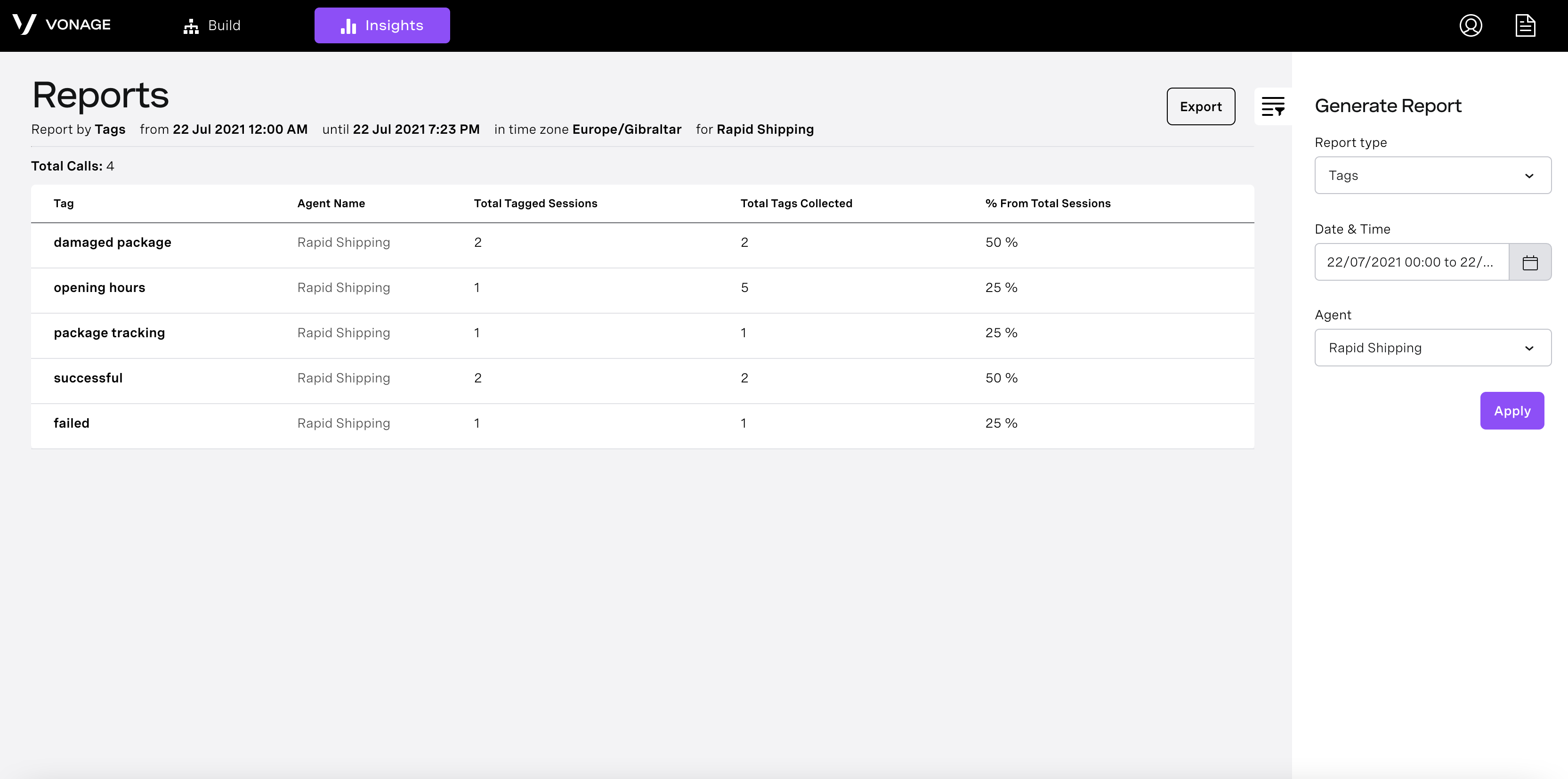Open the documentation page icon
This screenshot has width=1568, height=779.
pyautogui.click(x=1526, y=25)
